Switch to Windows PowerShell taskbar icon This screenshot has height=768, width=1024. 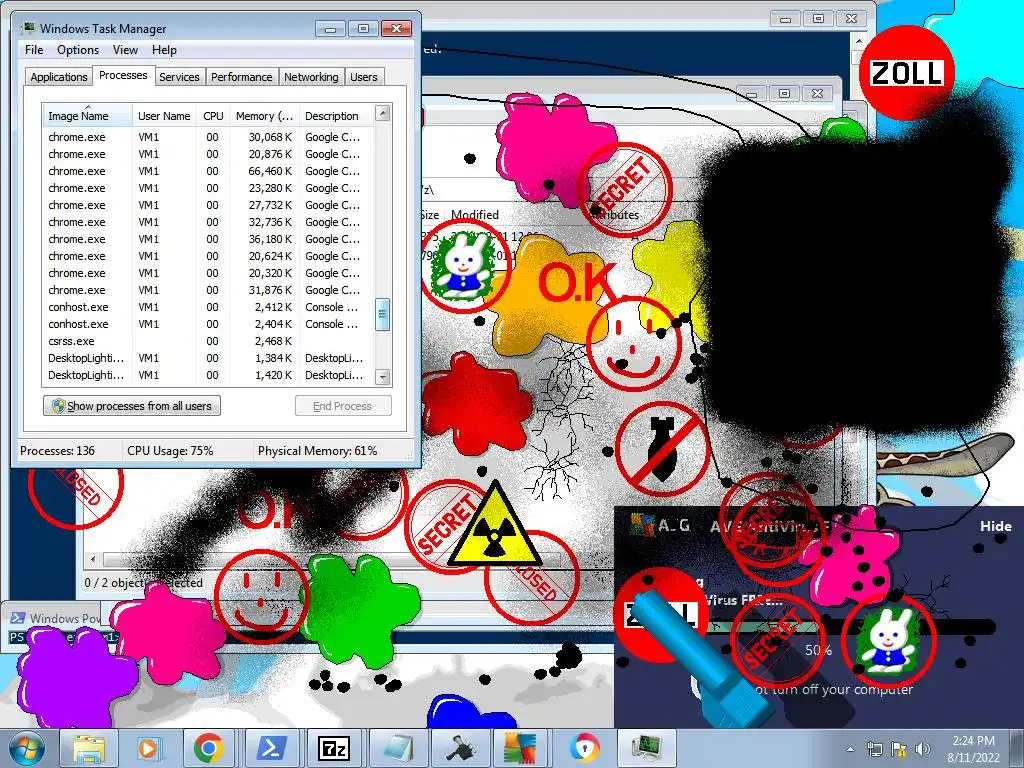272,748
